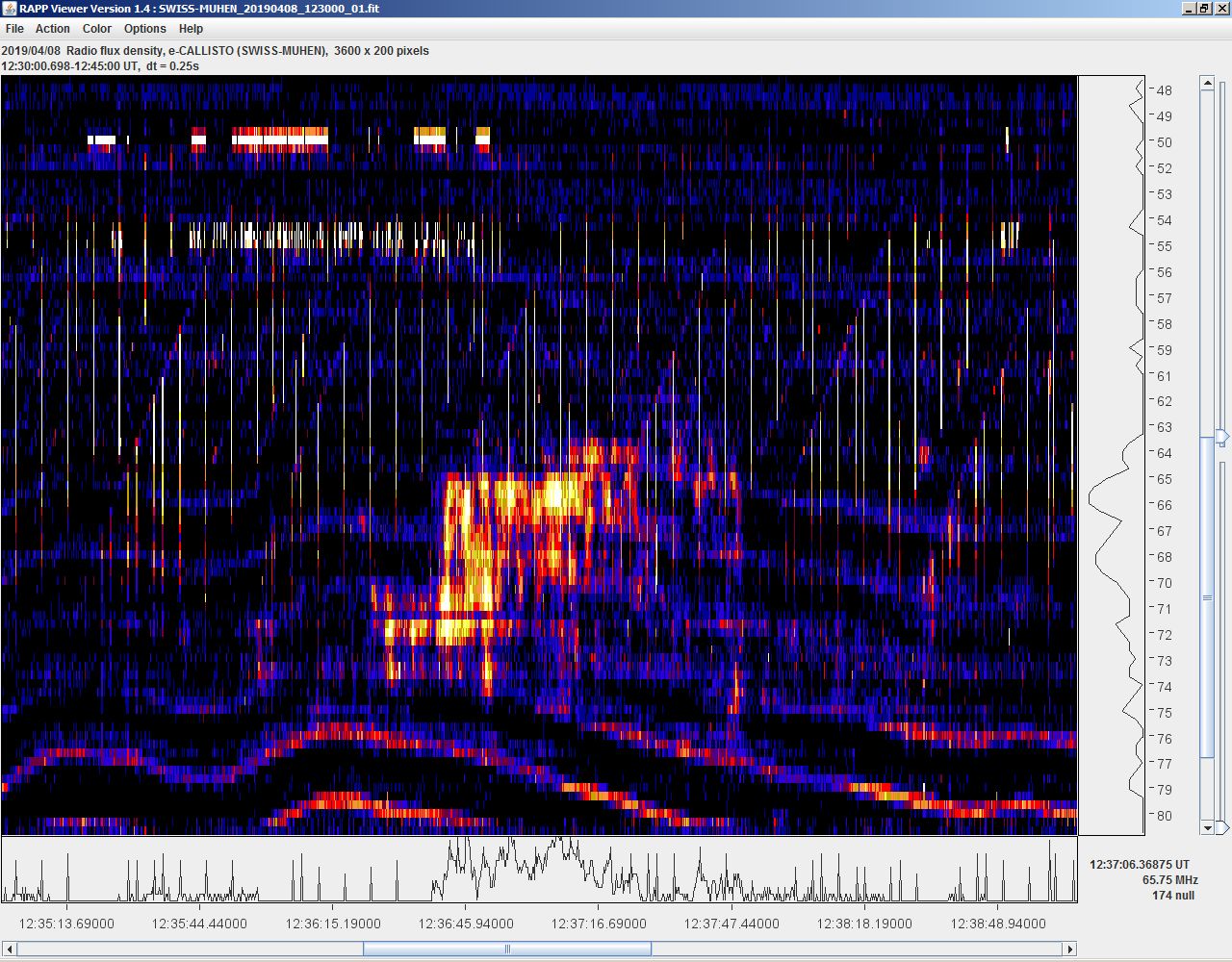Click the 59 frequency axis label

coord(1165,350)
